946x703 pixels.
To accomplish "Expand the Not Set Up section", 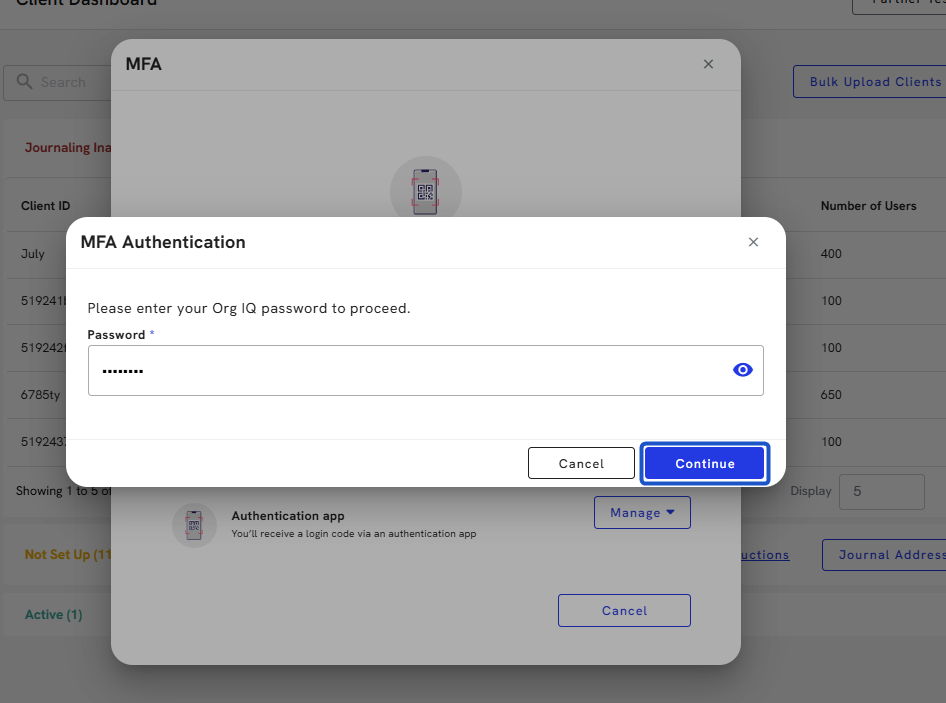I will pyautogui.click(x=67, y=554).
